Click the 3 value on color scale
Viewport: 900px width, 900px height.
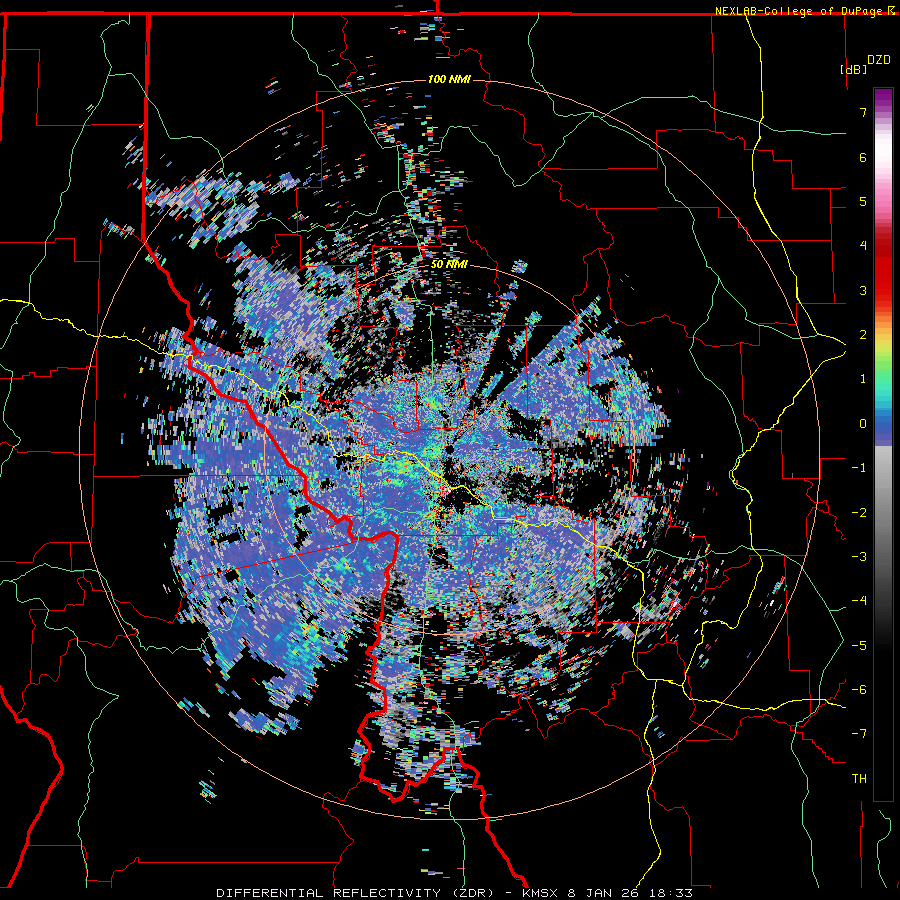863,290
